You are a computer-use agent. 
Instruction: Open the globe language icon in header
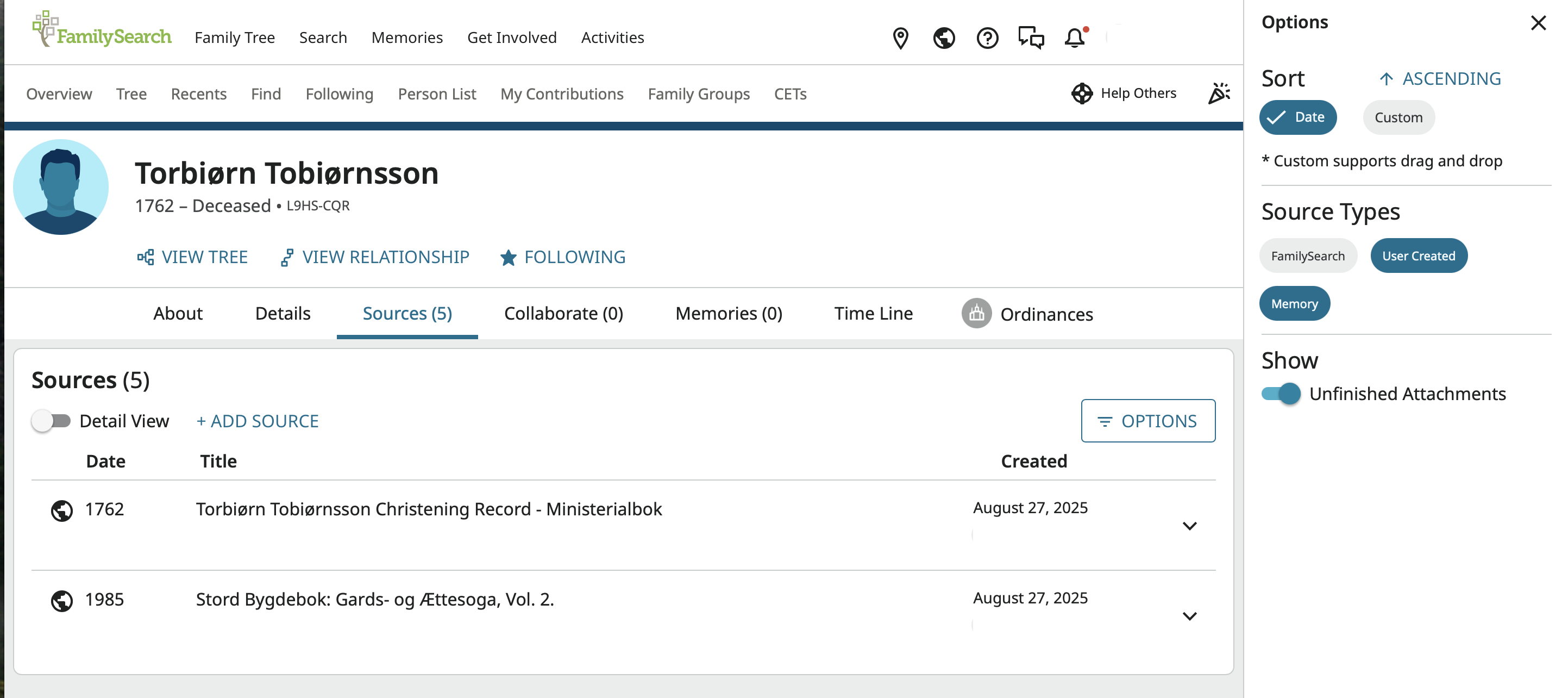(x=944, y=38)
